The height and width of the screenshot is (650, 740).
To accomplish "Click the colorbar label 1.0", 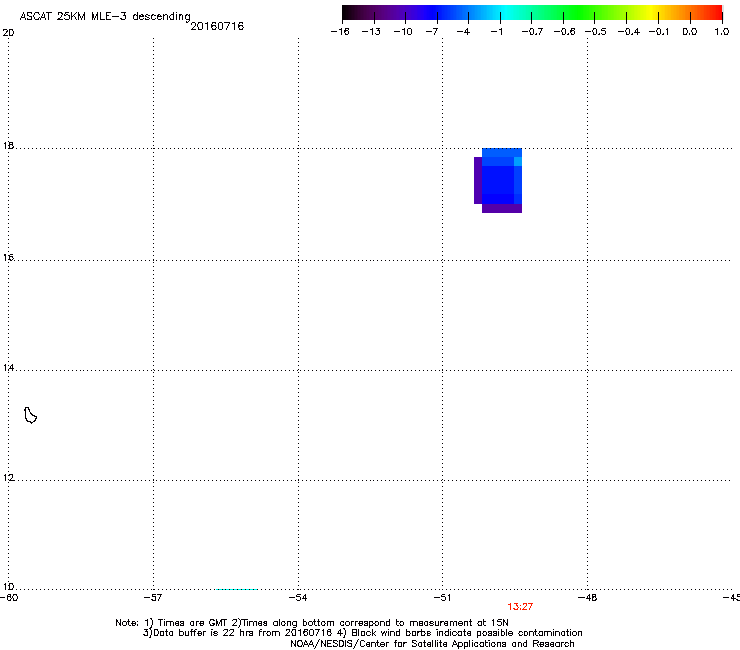I will pos(722,32).
